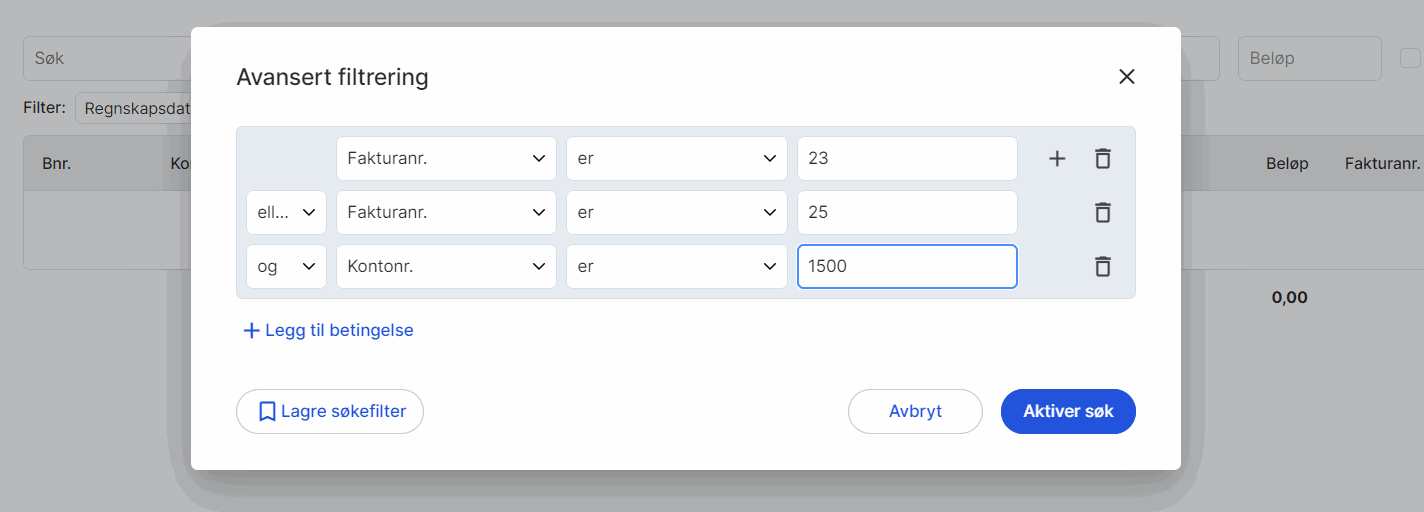Delete the first Fakturanr. condition row
This screenshot has height=512, width=1424.
tap(1102, 158)
